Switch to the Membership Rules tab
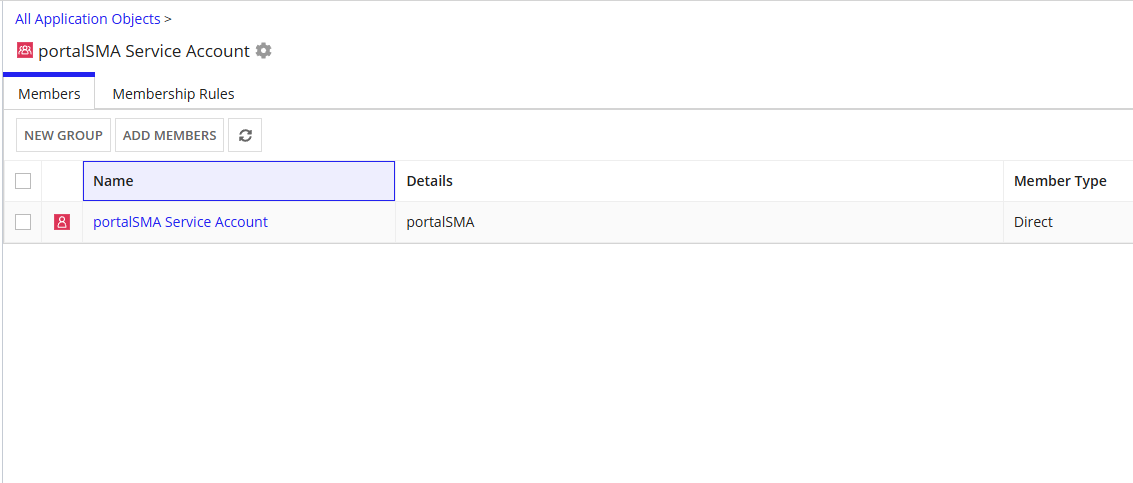This screenshot has width=1133, height=483. tap(173, 94)
